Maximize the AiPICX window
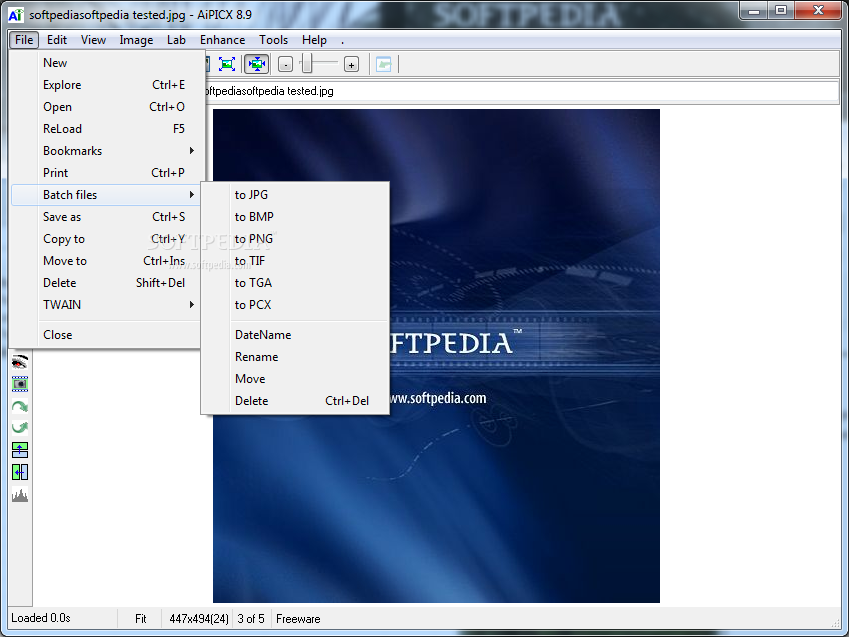 pos(781,10)
